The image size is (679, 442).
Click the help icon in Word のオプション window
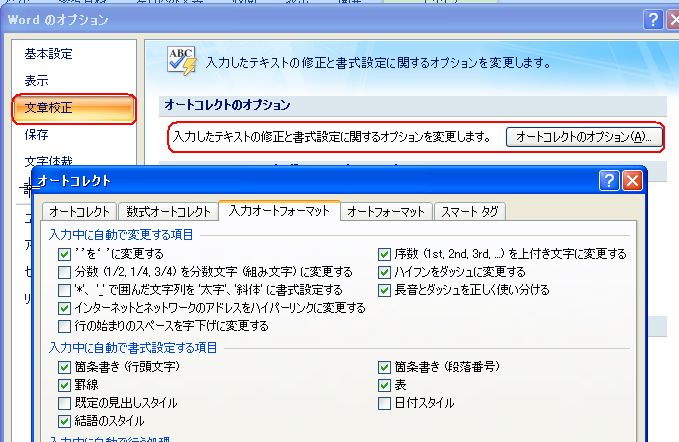[x=653, y=20]
